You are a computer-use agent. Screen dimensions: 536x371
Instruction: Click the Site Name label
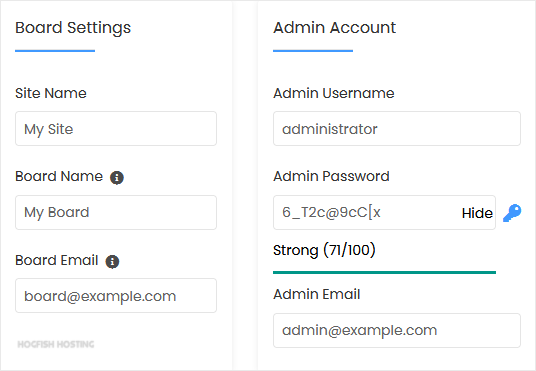click(x=51, y=93)
